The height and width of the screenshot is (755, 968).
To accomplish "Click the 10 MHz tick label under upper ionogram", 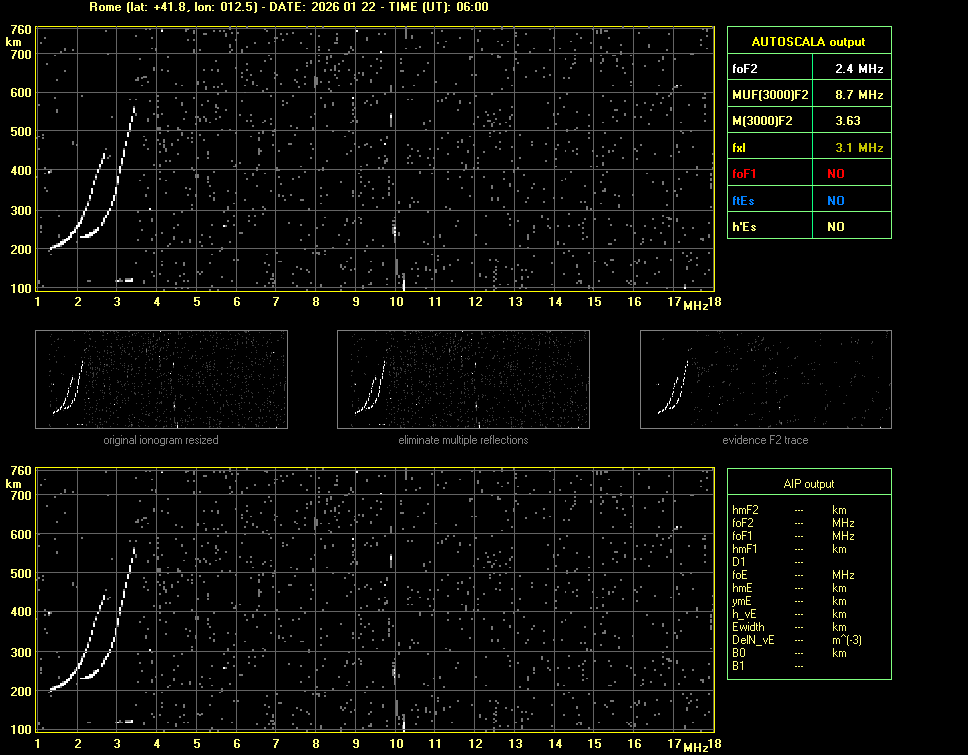I will click(397, 302).
